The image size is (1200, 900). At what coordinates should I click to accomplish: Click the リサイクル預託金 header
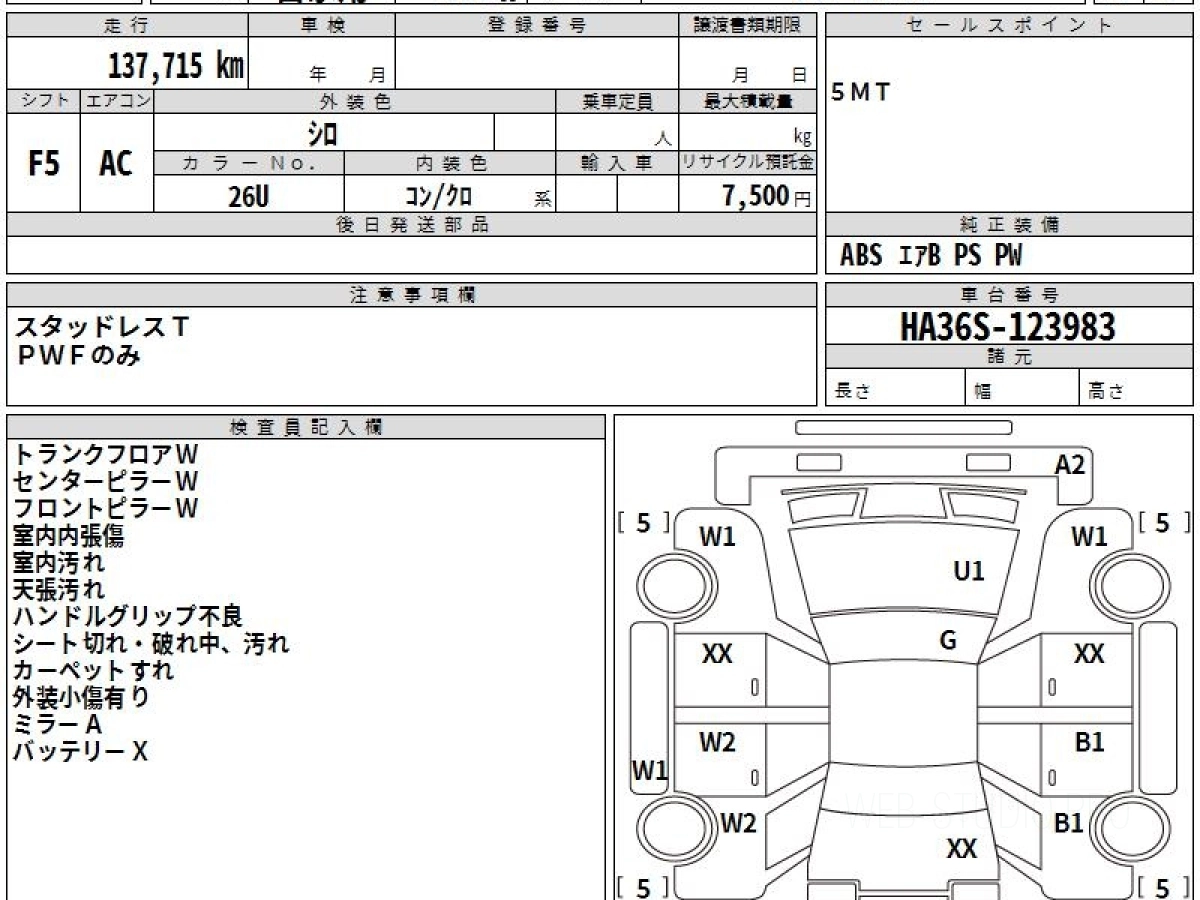coord(748,164)
